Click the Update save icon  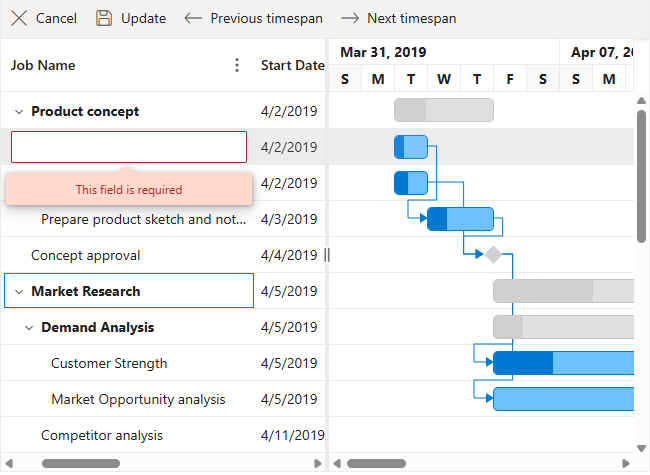coord(104,18)
